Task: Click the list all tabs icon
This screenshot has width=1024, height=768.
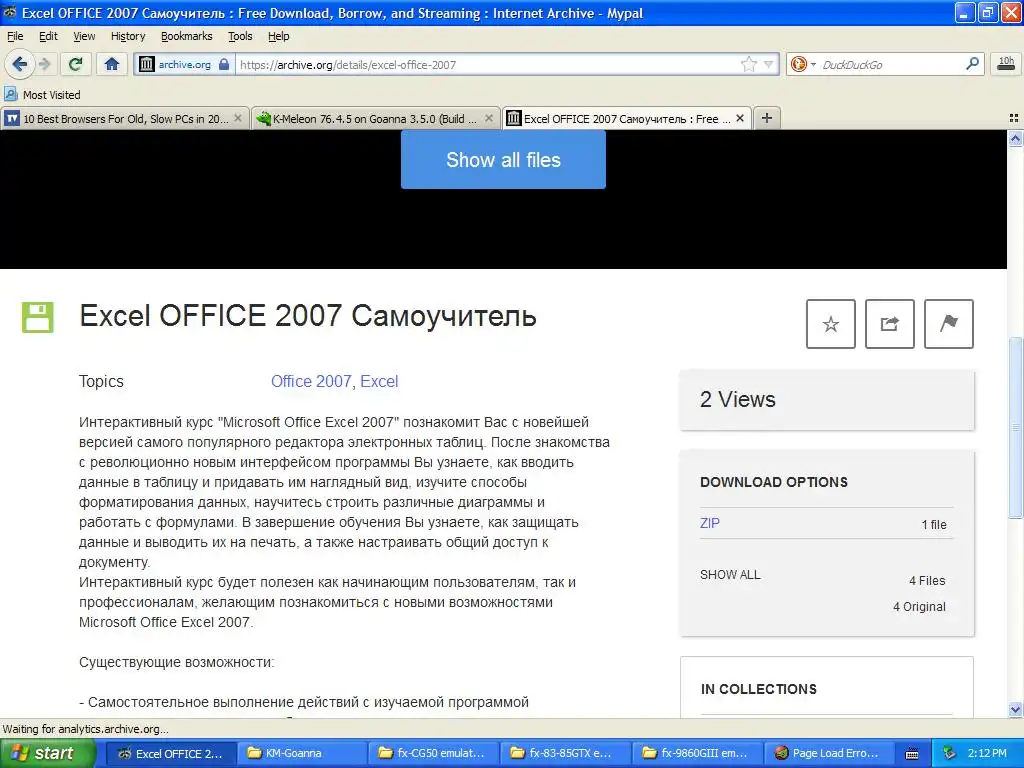Action: (x=1014, y=118)
